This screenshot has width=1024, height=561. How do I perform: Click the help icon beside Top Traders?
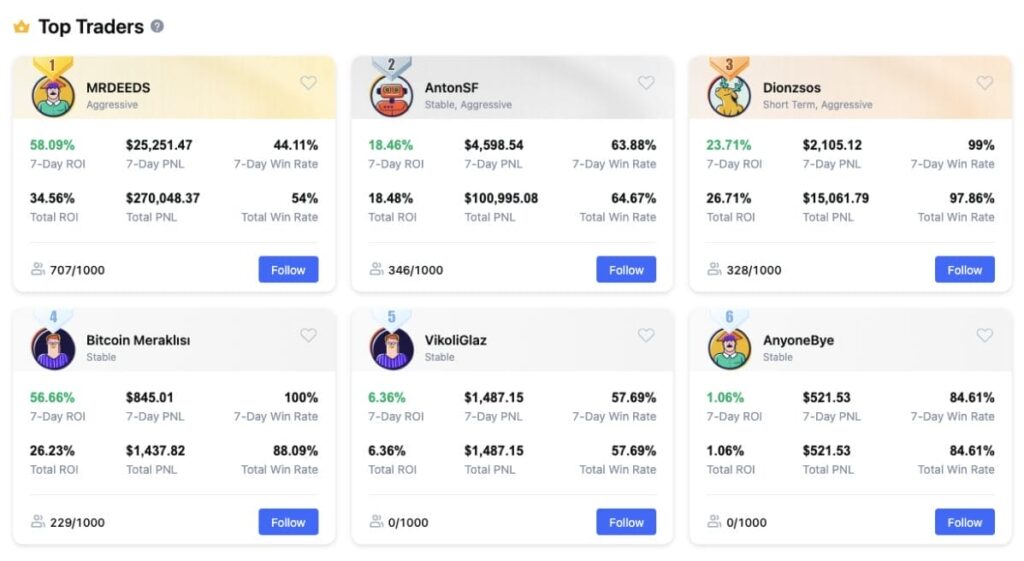(x=157, y=26)
